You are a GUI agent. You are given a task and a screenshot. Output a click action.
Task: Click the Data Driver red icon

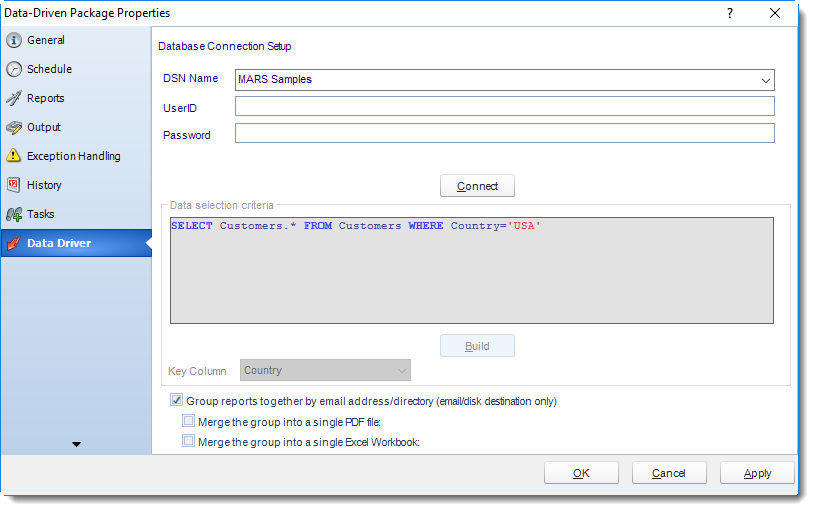tap(14, 243)
